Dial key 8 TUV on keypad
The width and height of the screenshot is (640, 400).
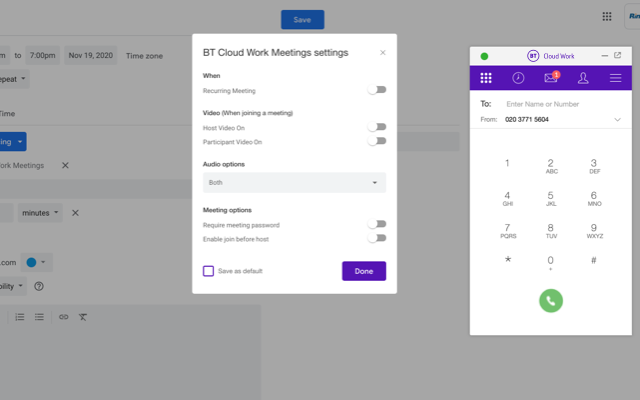[x=551, y=231]
